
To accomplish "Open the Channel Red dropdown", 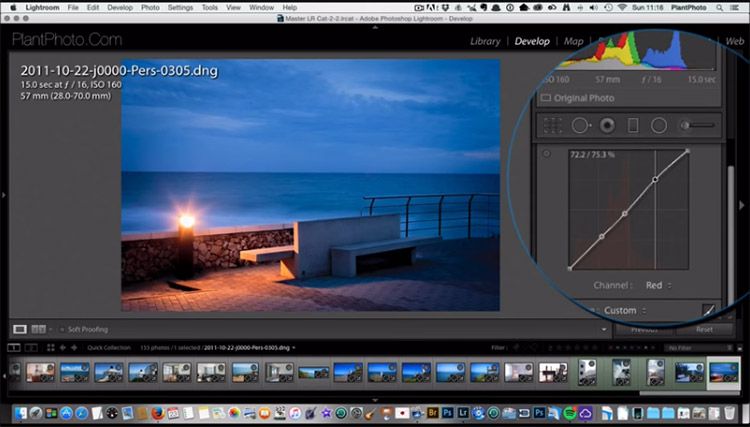I will point(655,285).
